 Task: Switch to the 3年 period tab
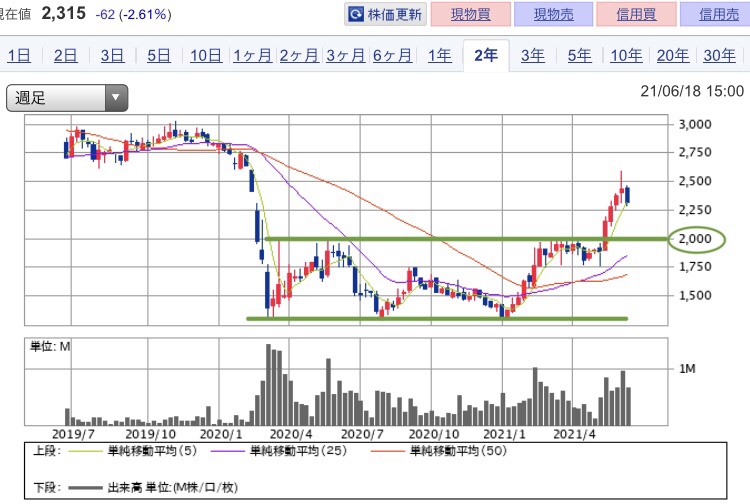[x=533, y=55]
